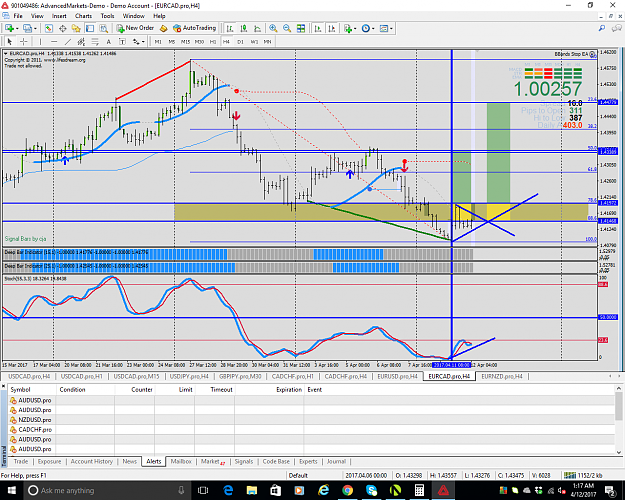Toggle chart auto scroll icon
Screen dimensions: 625x500
[318, 28]
